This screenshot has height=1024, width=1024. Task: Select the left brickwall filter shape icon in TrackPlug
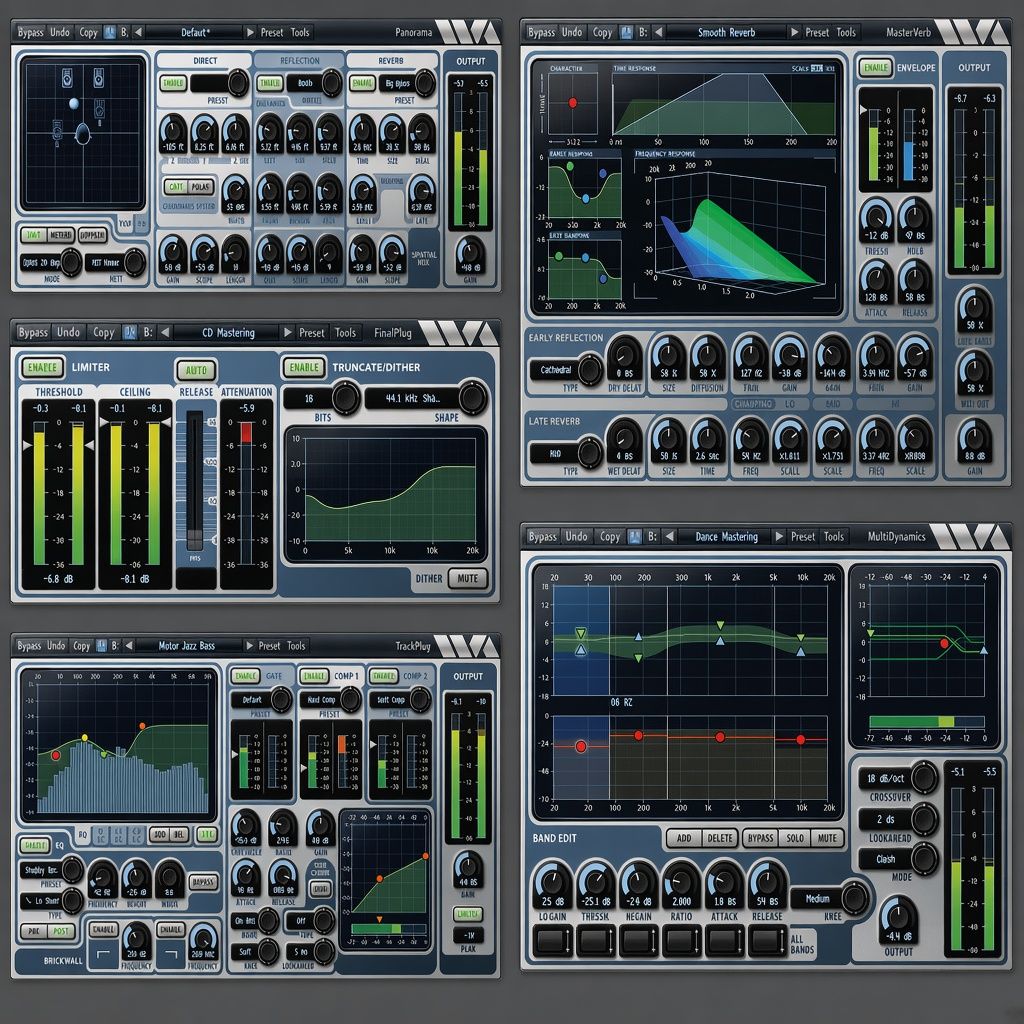click(x=104, y=955)
